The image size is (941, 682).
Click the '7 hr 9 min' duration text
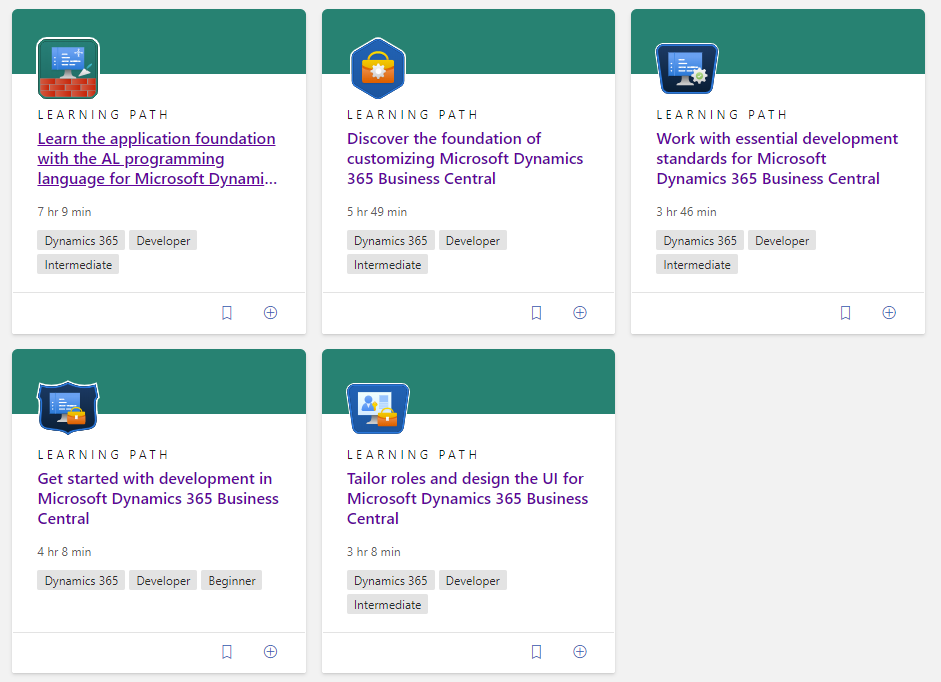pos(64,212)
